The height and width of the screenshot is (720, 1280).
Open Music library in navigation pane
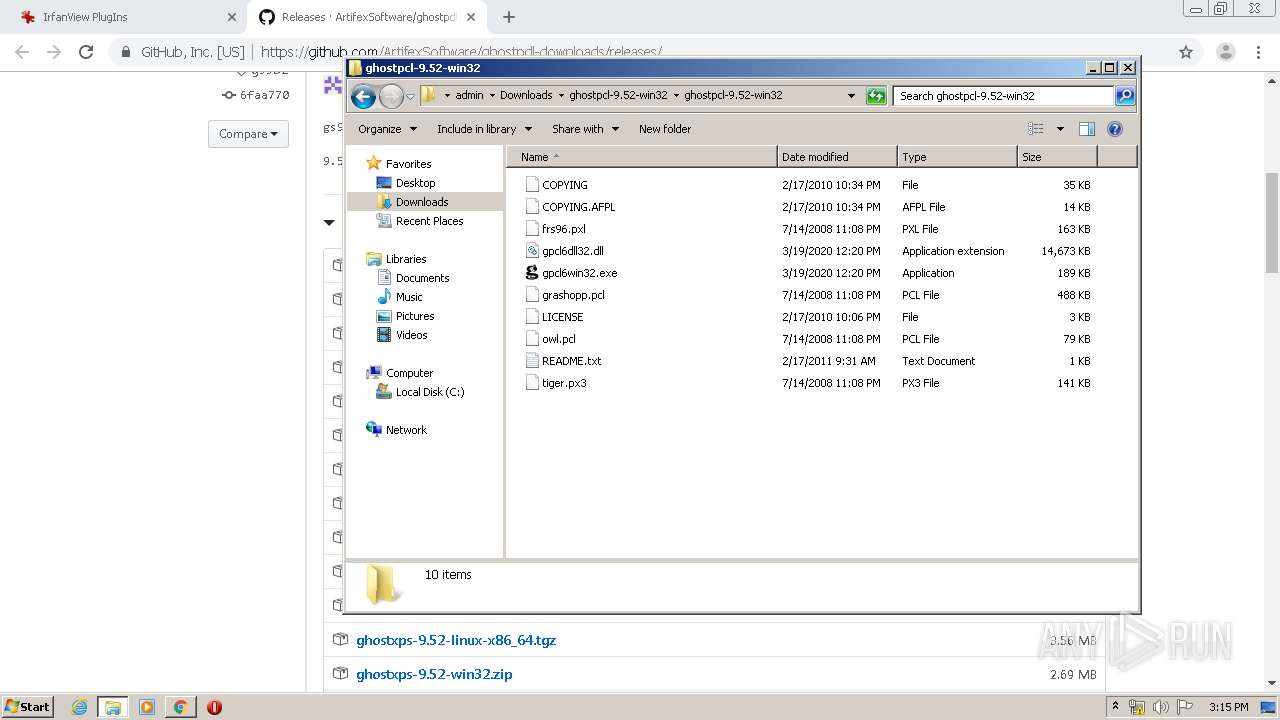[x=400, y=297]
